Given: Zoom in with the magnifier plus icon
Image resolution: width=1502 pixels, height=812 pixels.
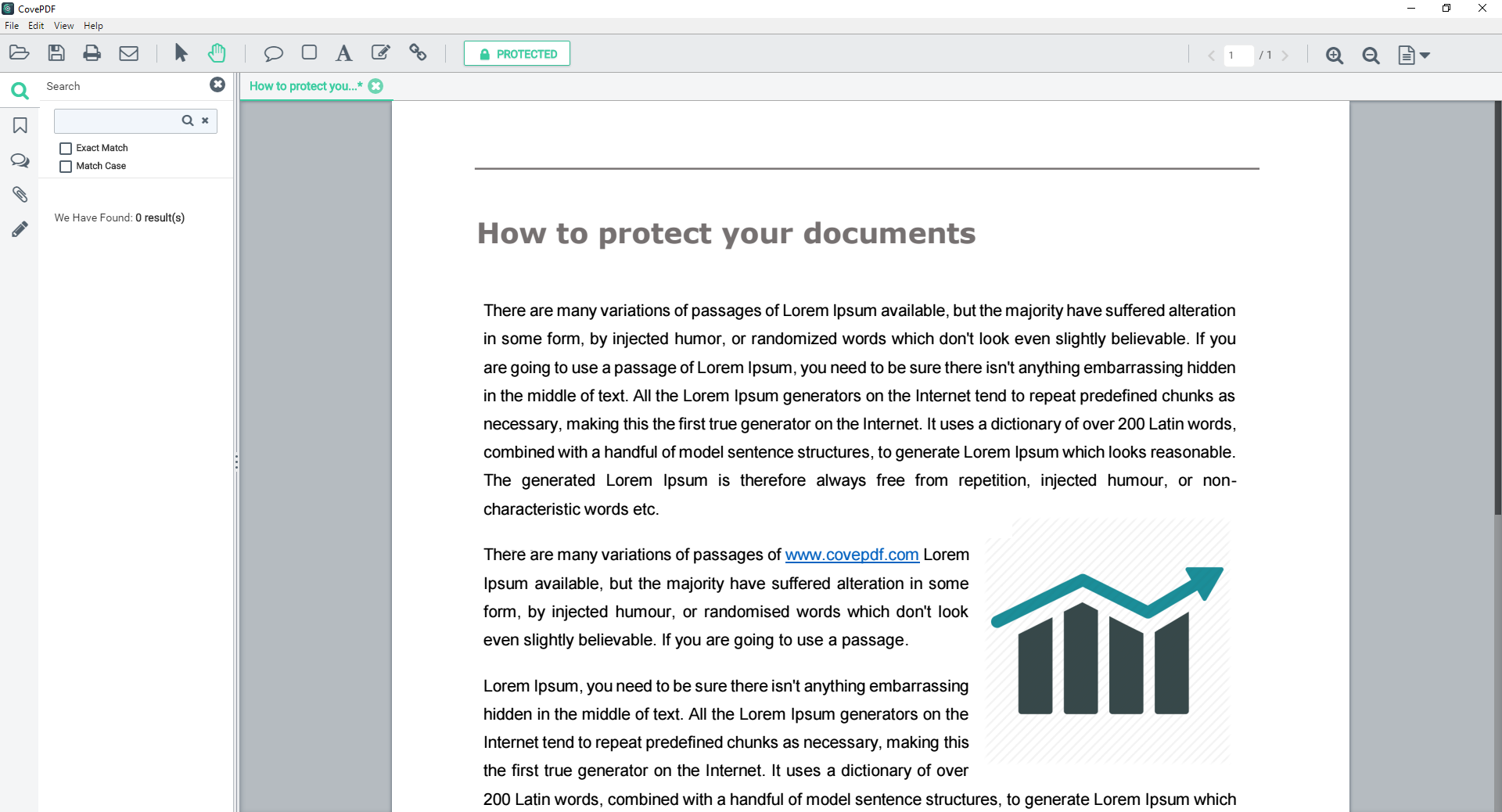Looking at the screenshot, I should point(1335,56).
